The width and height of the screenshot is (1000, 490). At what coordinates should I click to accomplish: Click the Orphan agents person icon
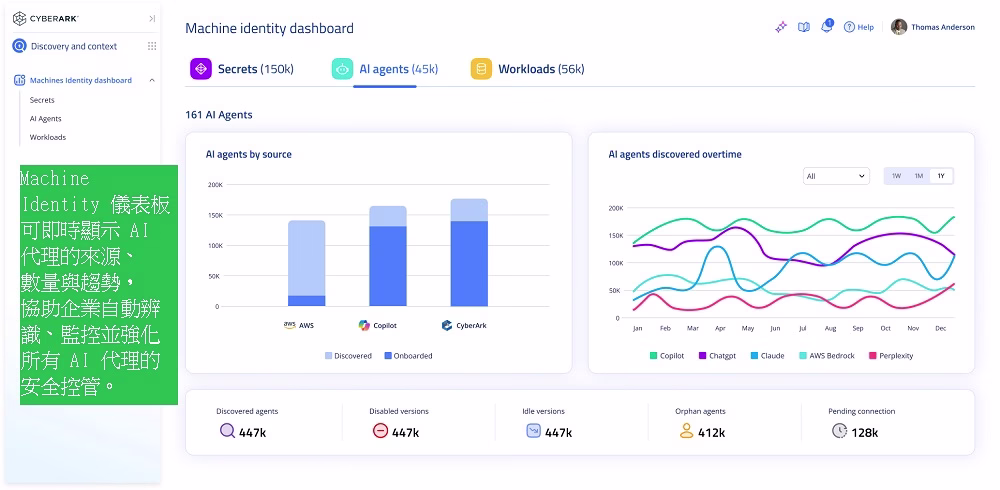click(686, 432)
